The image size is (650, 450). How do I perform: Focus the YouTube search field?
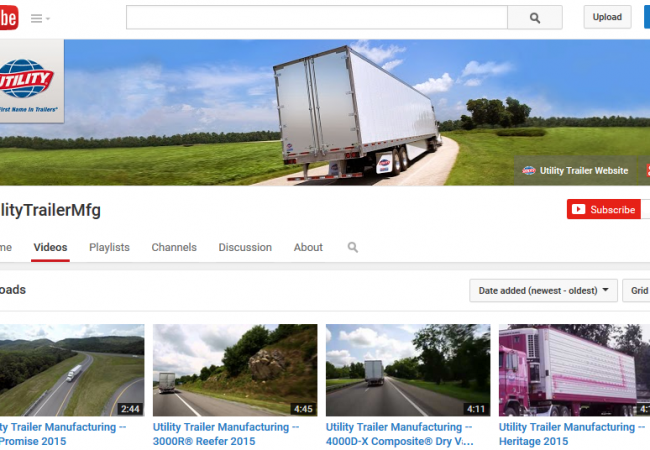pyautogui.click(x=317, y=17)
